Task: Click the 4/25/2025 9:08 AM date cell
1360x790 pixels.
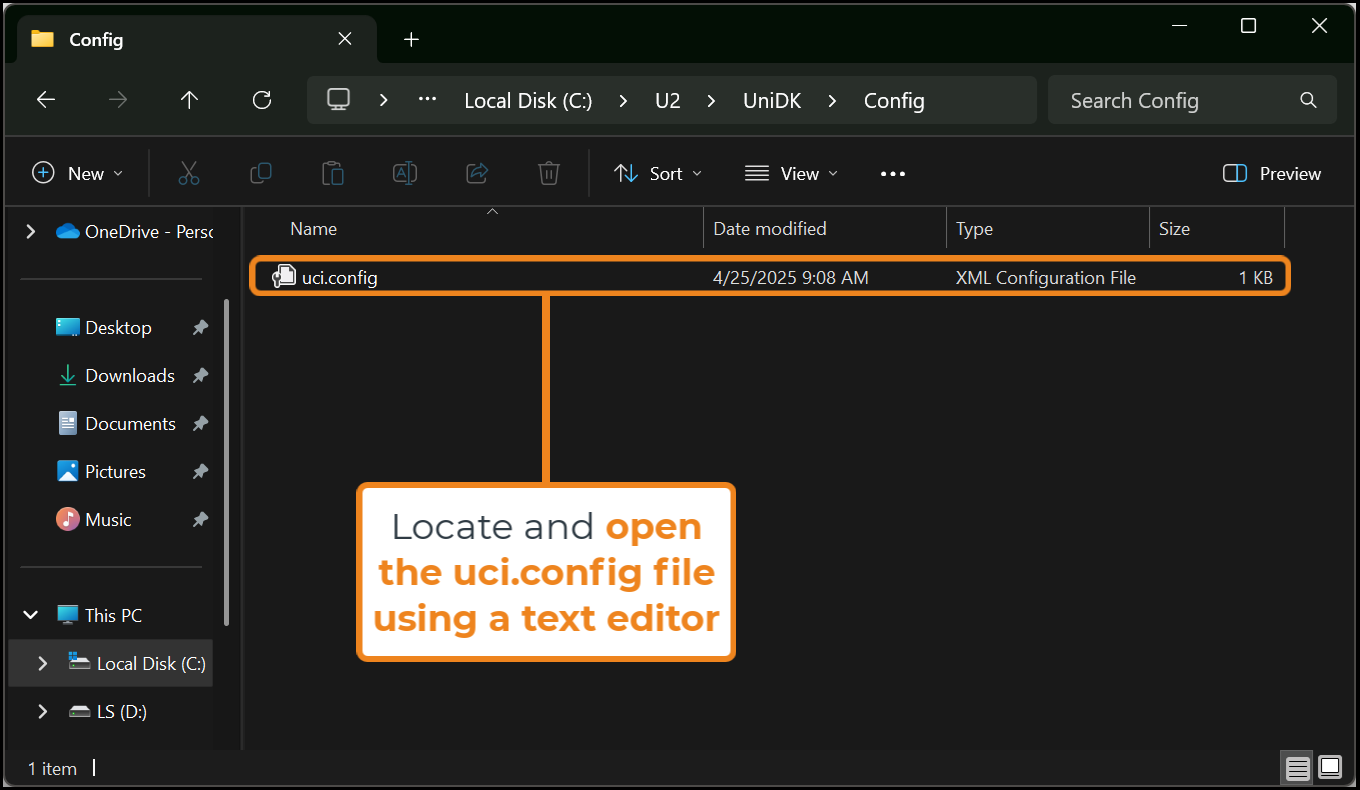Action: pyautogui.click(x=791, y=278)
